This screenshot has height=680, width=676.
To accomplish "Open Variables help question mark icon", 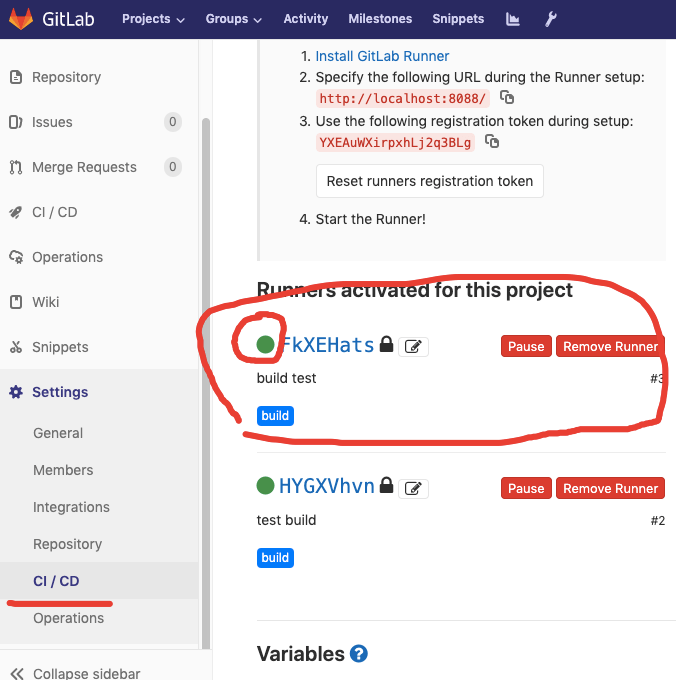I will (x=359, y=654).
